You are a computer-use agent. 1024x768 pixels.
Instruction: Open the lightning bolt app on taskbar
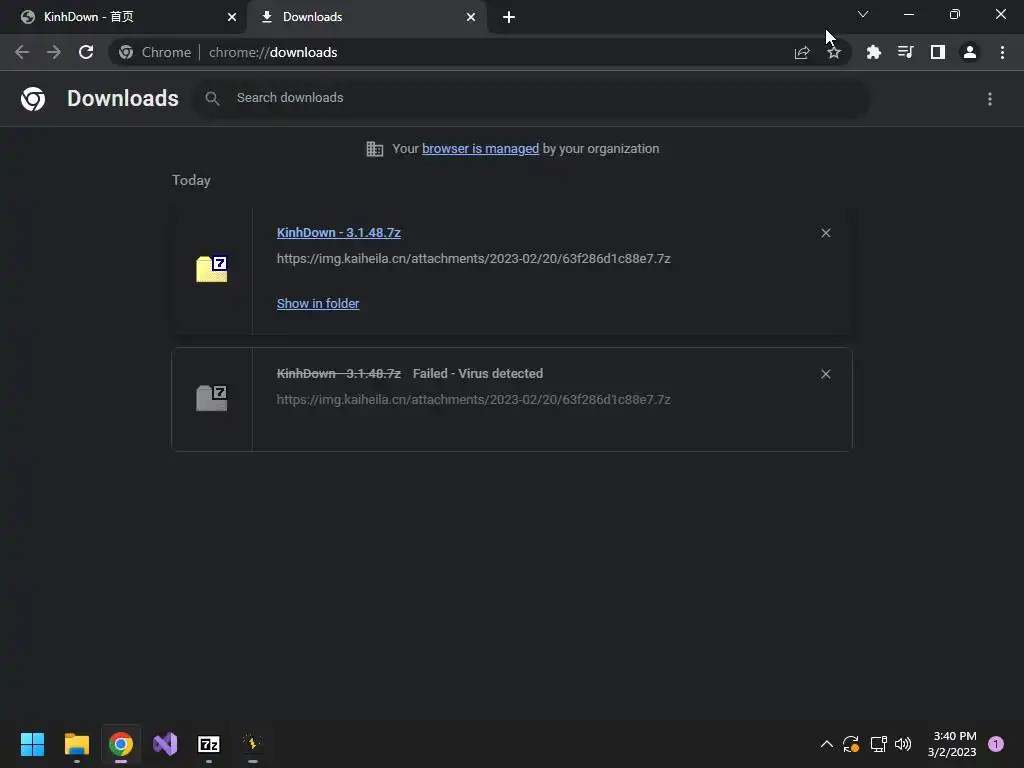pyautogui.click(x=253, y=744)
